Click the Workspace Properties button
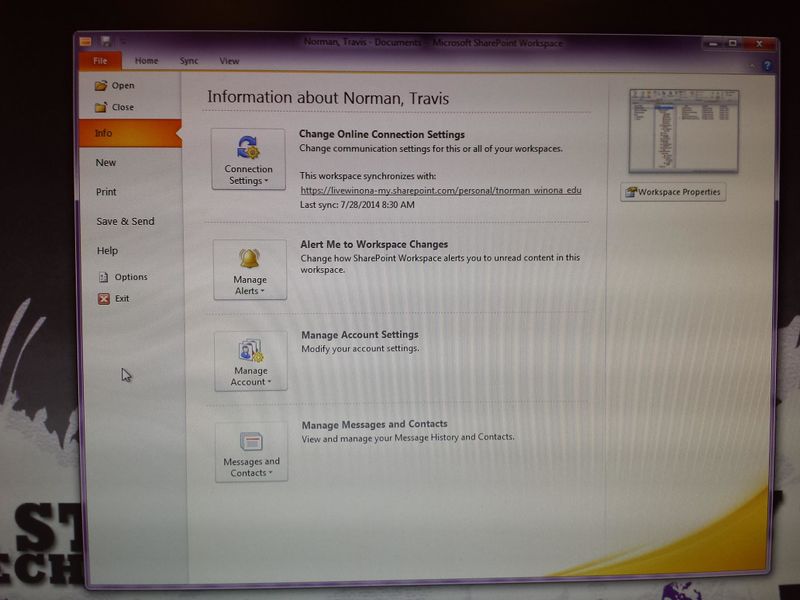The height and width of the screenshot is (600, 800). coord(673,192)
